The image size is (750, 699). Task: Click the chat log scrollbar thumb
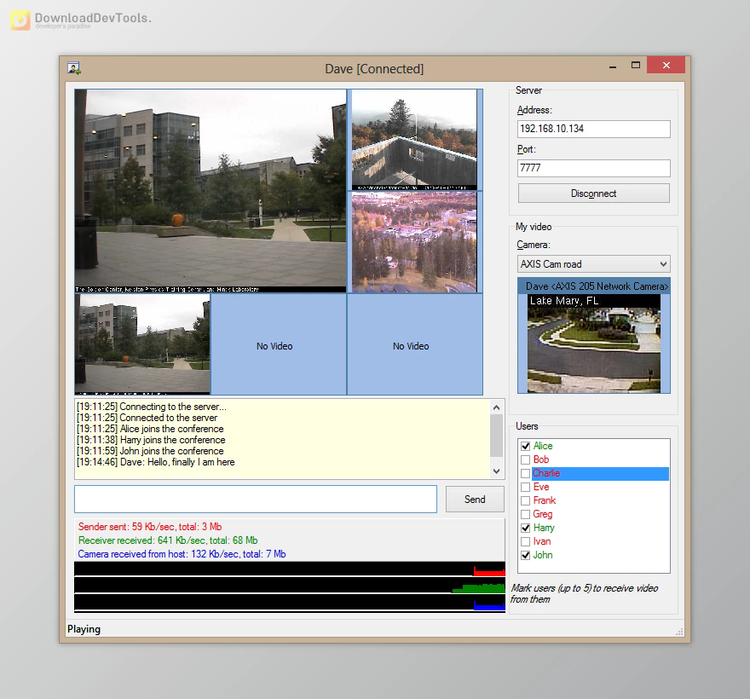point(496,435)
